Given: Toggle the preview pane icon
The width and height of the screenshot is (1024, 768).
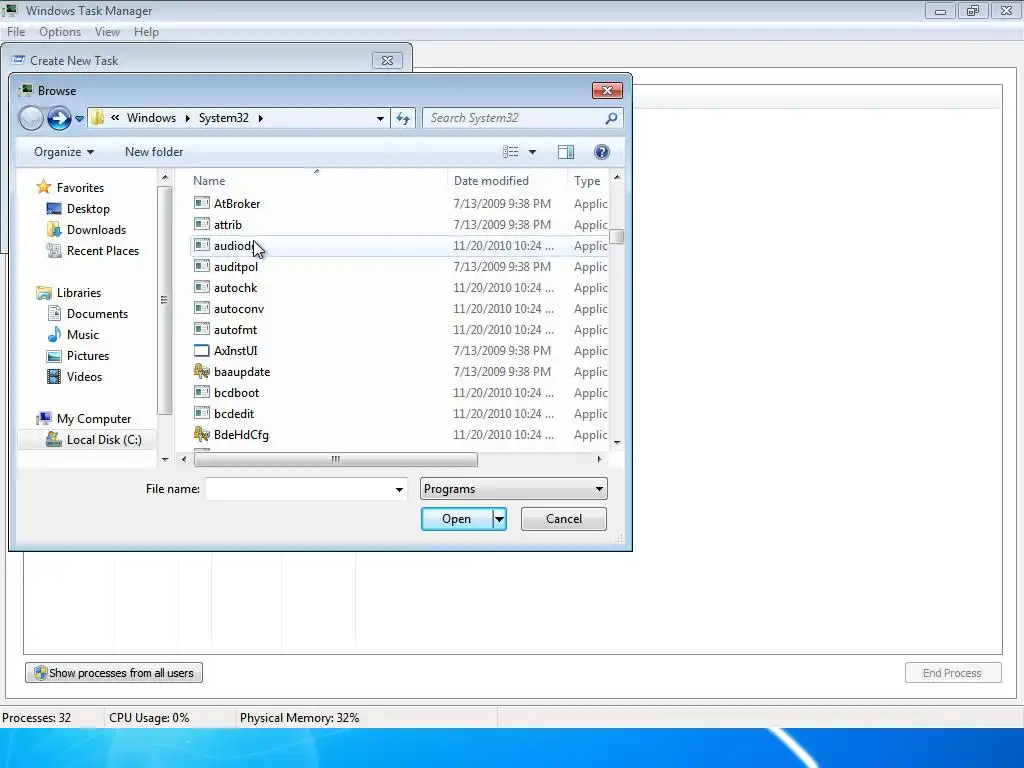Looking at the screenshot, I should (x=566, y=152).
